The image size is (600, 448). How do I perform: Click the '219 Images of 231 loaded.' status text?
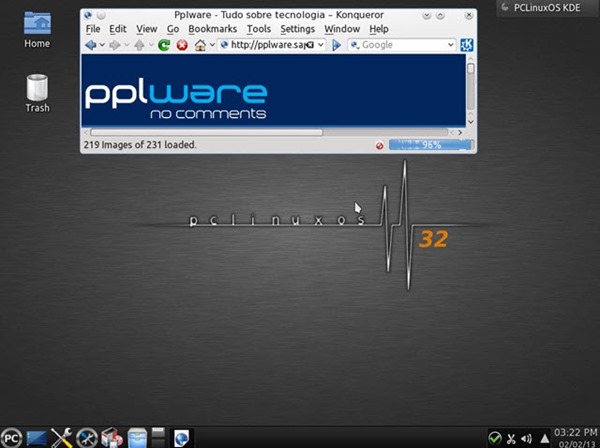pos(140,145)
